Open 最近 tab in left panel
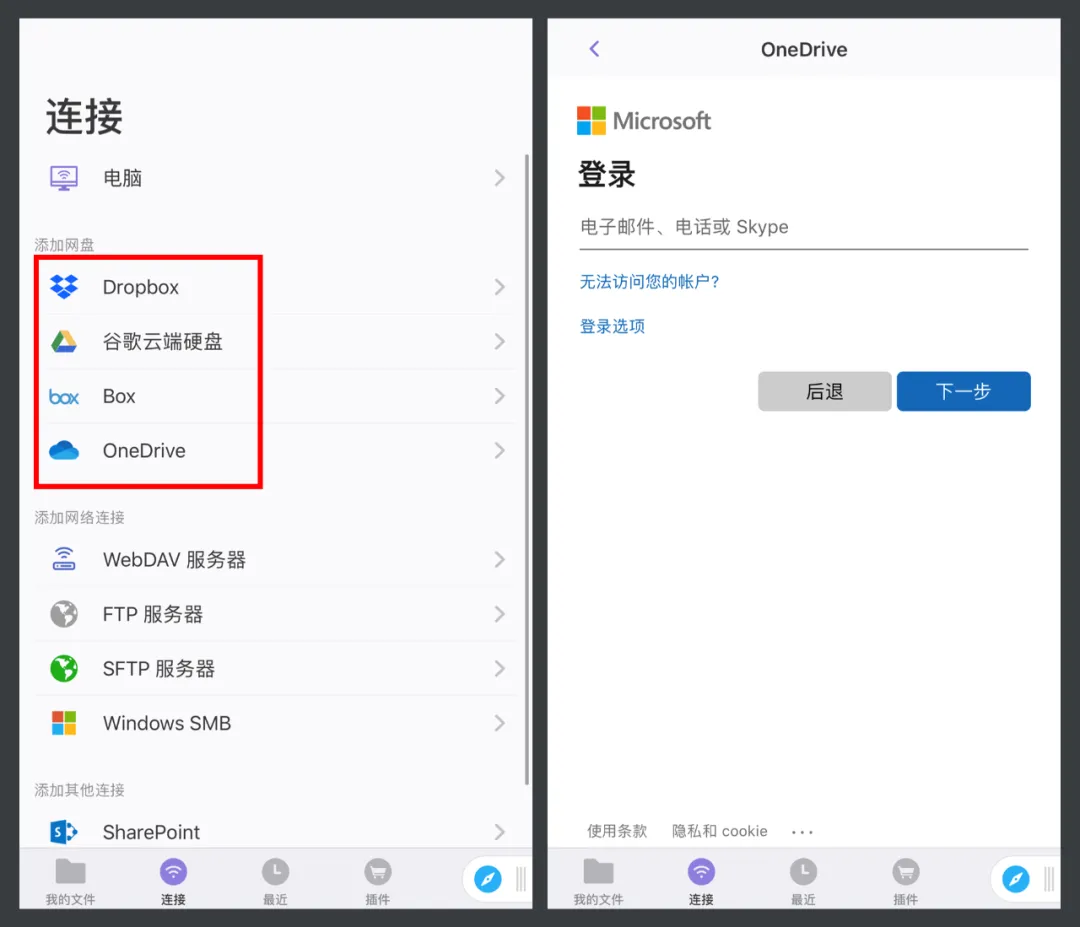Viewport: 1080px width, 927px height. pos(275,882)
